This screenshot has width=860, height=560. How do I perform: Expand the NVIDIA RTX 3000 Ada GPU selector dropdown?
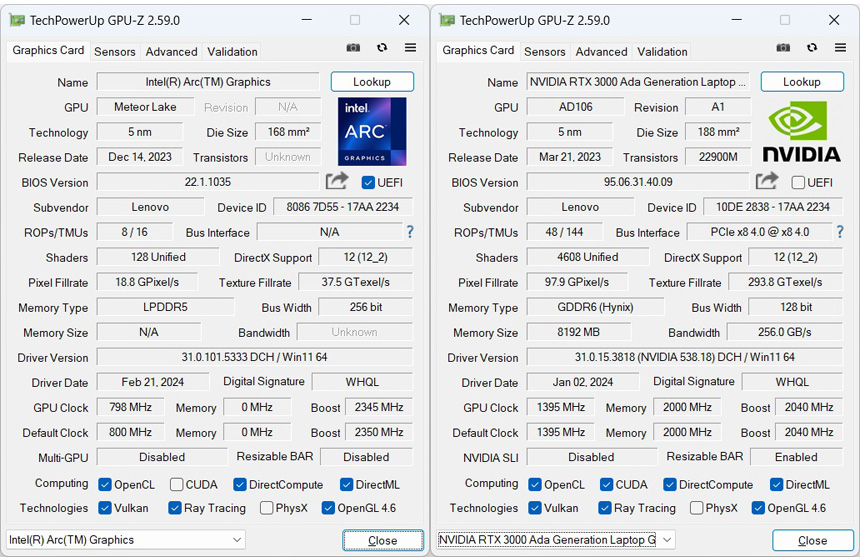(556, 540)
